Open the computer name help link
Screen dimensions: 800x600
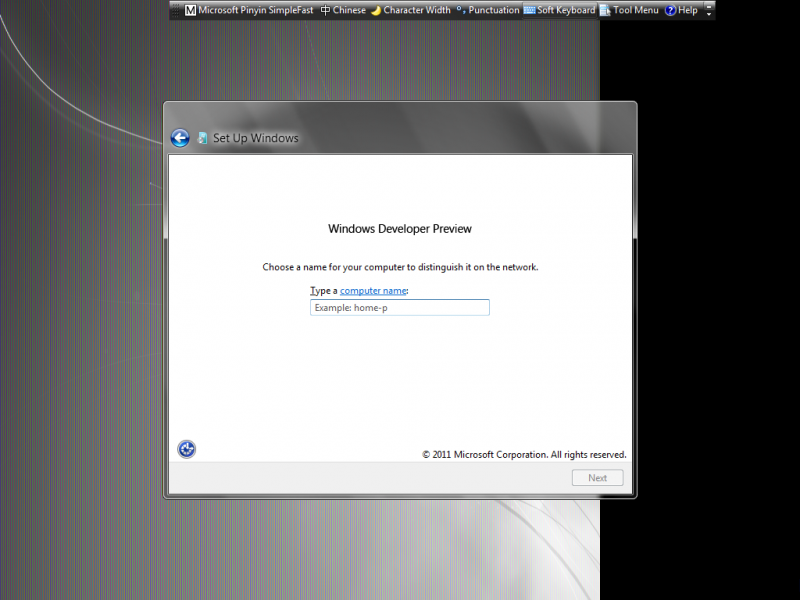coord(373,291)
